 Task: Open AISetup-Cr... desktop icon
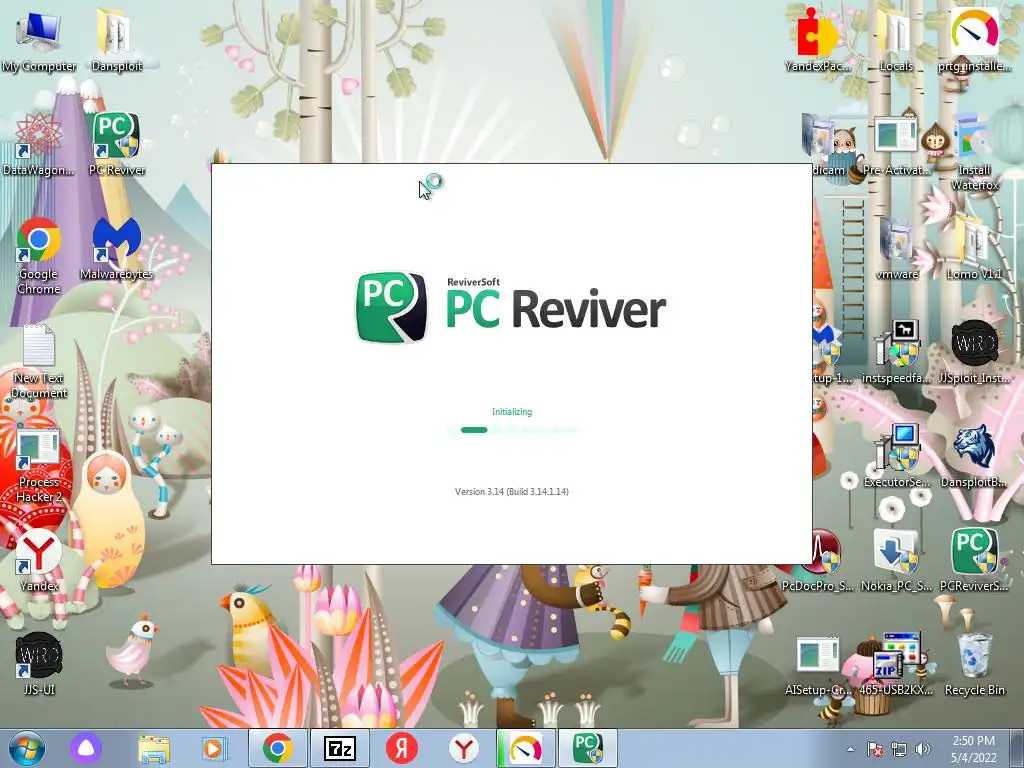(818, 664)
